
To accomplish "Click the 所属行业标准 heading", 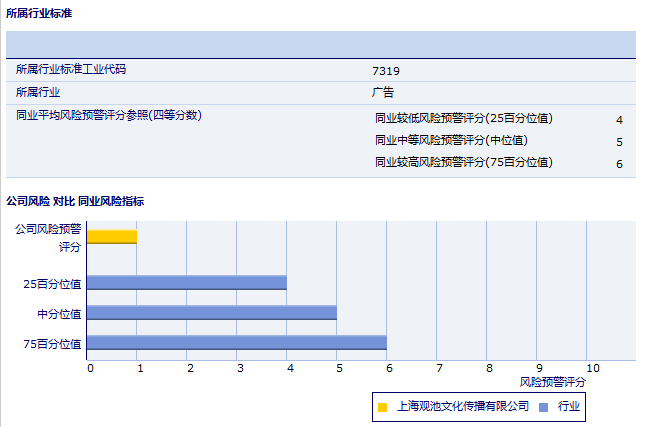I will click(39, 14).
